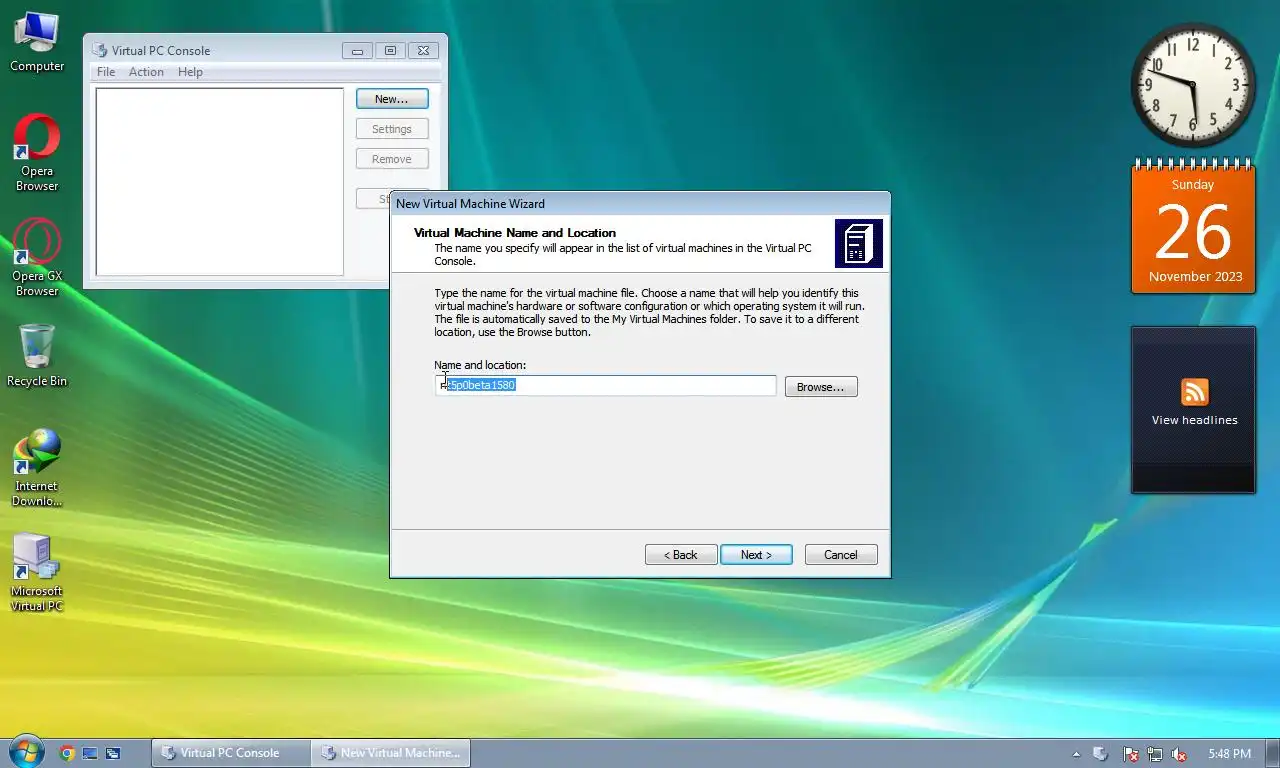Click the calendar gadget showing 26
Screen dimensions: 1280x768
pyautogui.click(x=1193, y=227)
